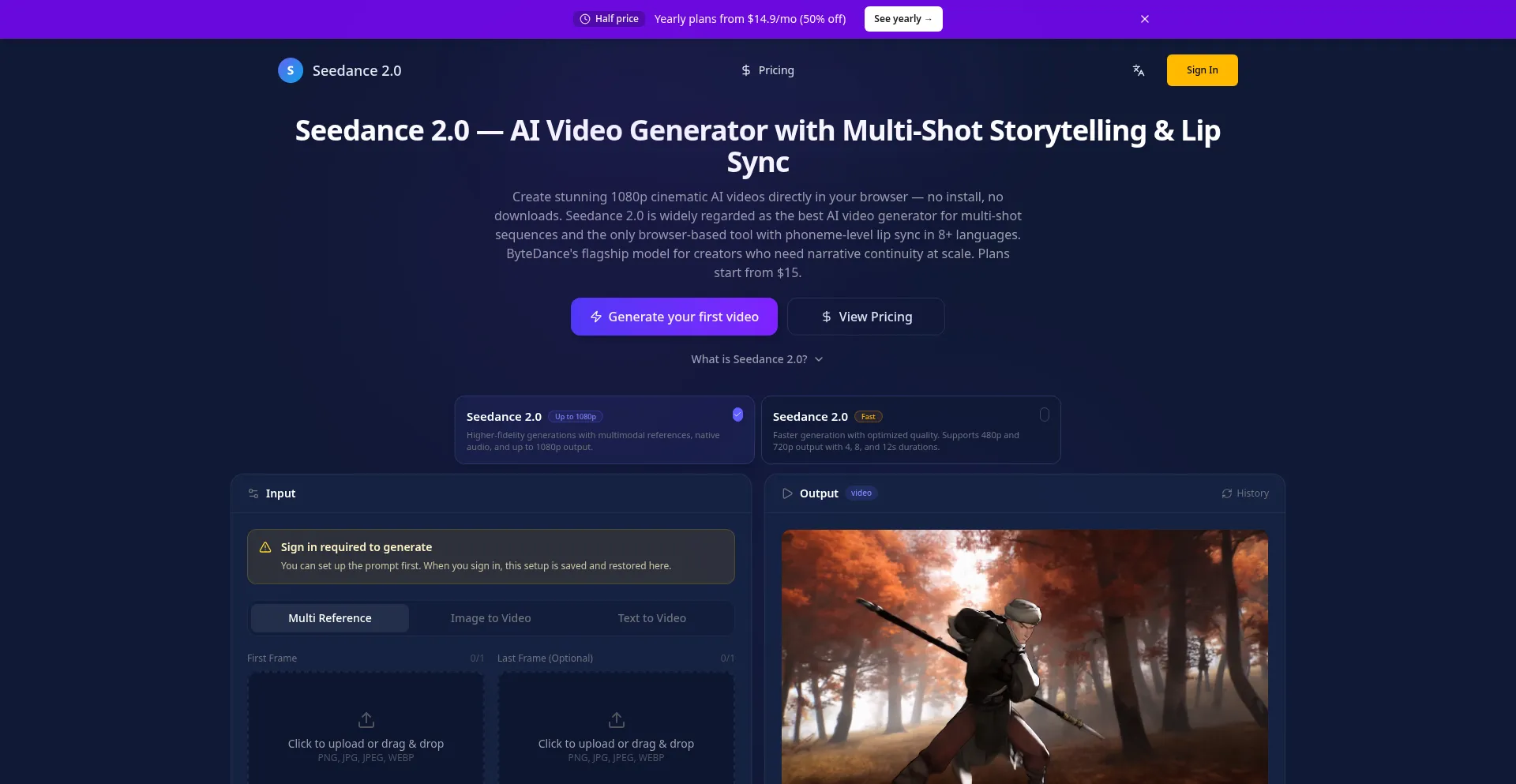
Task: Click the lightning icon on Generate button
Action: coord(596,317)
